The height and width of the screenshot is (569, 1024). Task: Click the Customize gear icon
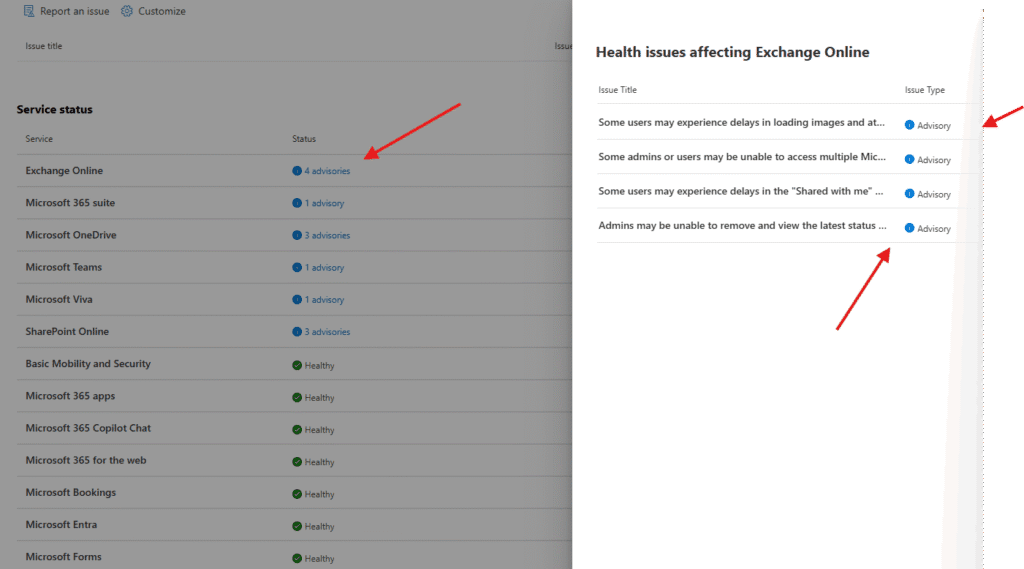pos(127,11)
